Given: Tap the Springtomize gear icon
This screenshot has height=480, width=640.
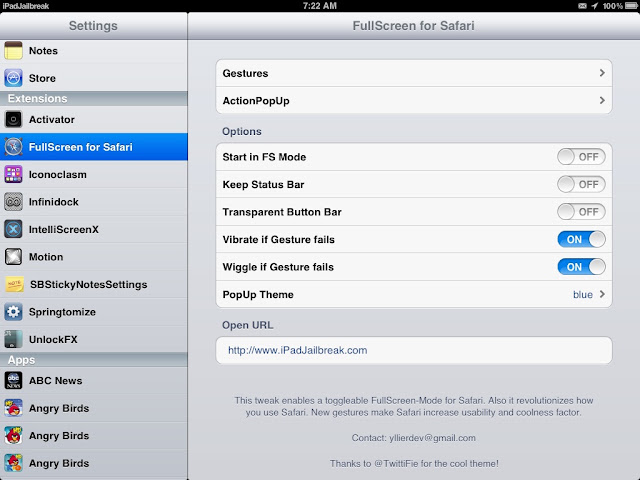Looking at the screenshot, I should (13, 312).
